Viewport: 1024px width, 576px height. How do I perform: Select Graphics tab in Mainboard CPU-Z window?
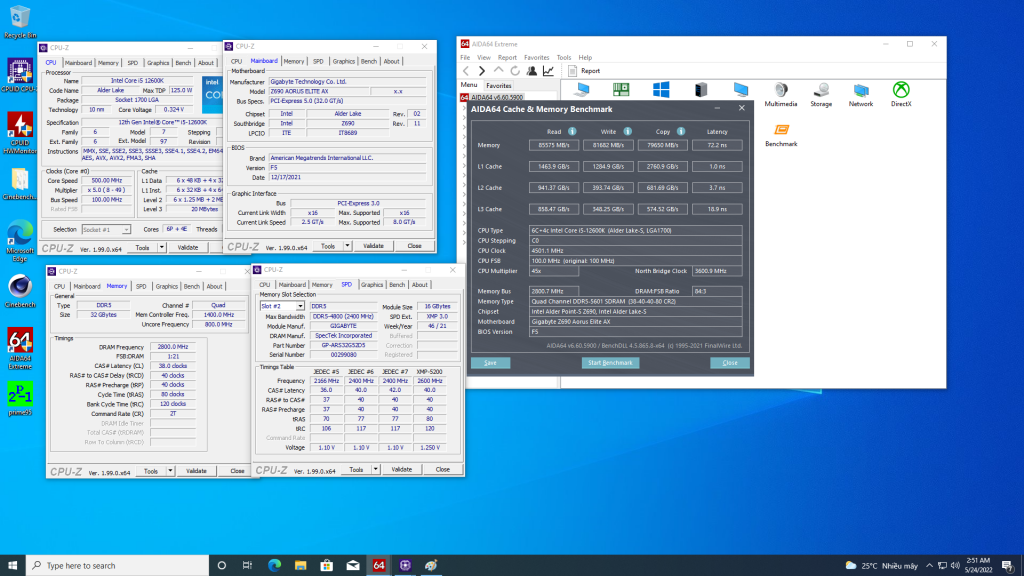[344, 61]
